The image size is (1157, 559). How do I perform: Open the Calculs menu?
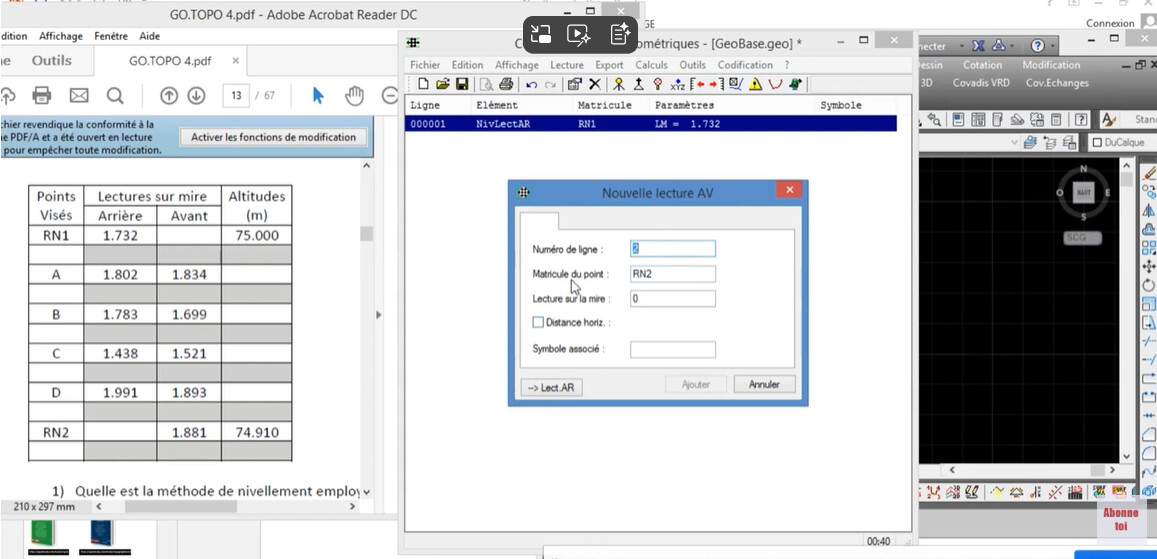651,65
